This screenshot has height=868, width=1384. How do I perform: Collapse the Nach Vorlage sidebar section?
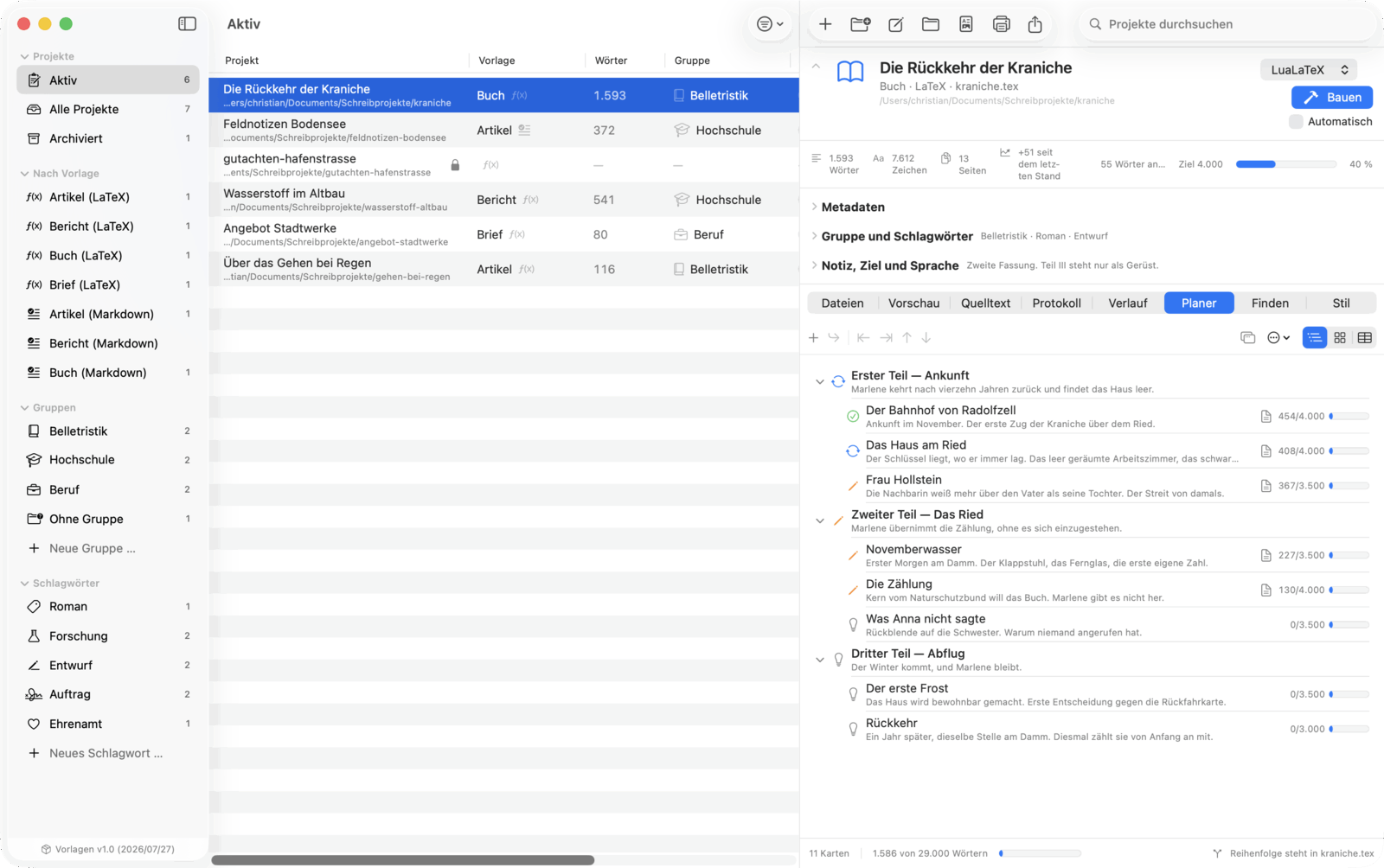point(25,174)
